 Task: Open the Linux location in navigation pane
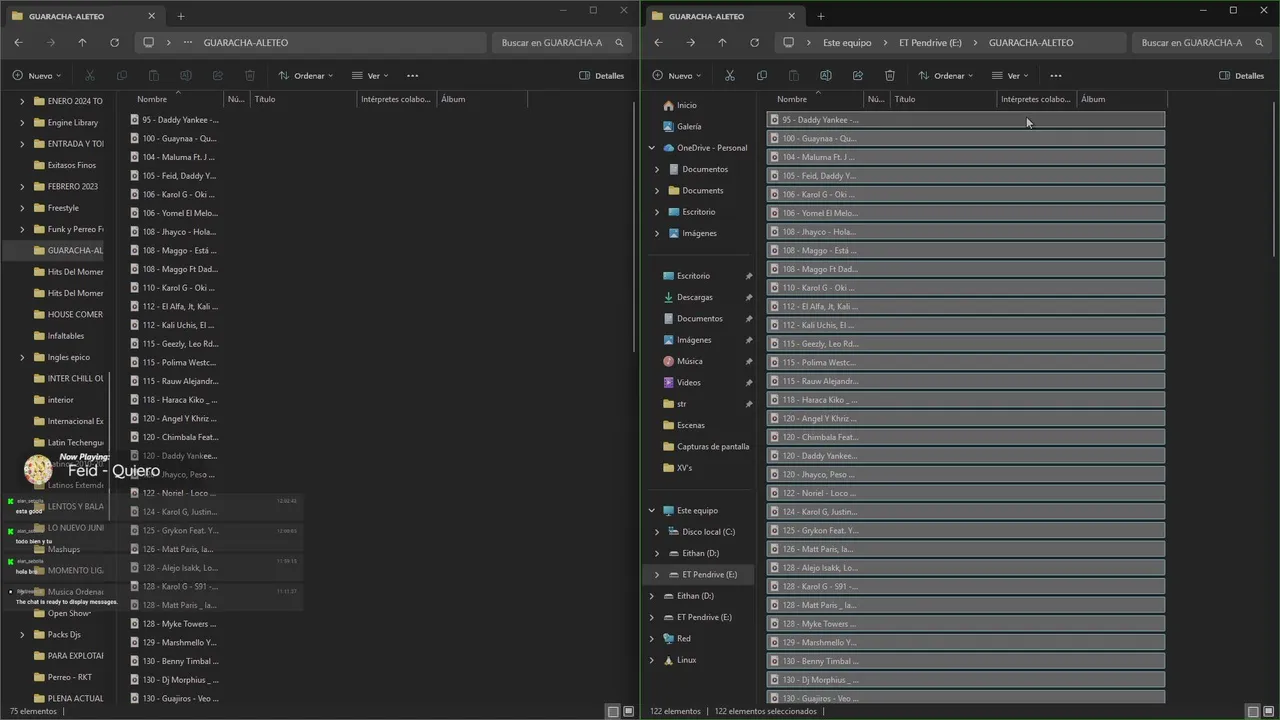click(686, 660)
